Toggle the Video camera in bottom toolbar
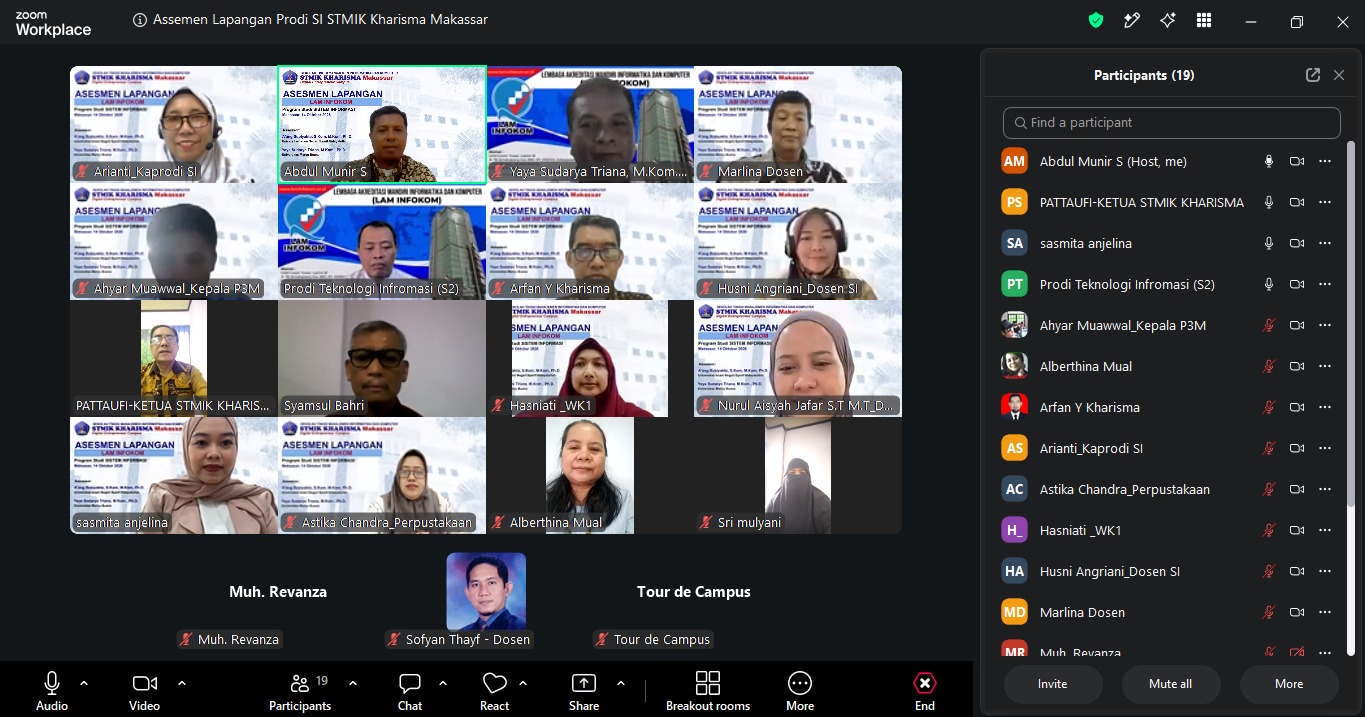1365x717 pixels. (144, 691)
